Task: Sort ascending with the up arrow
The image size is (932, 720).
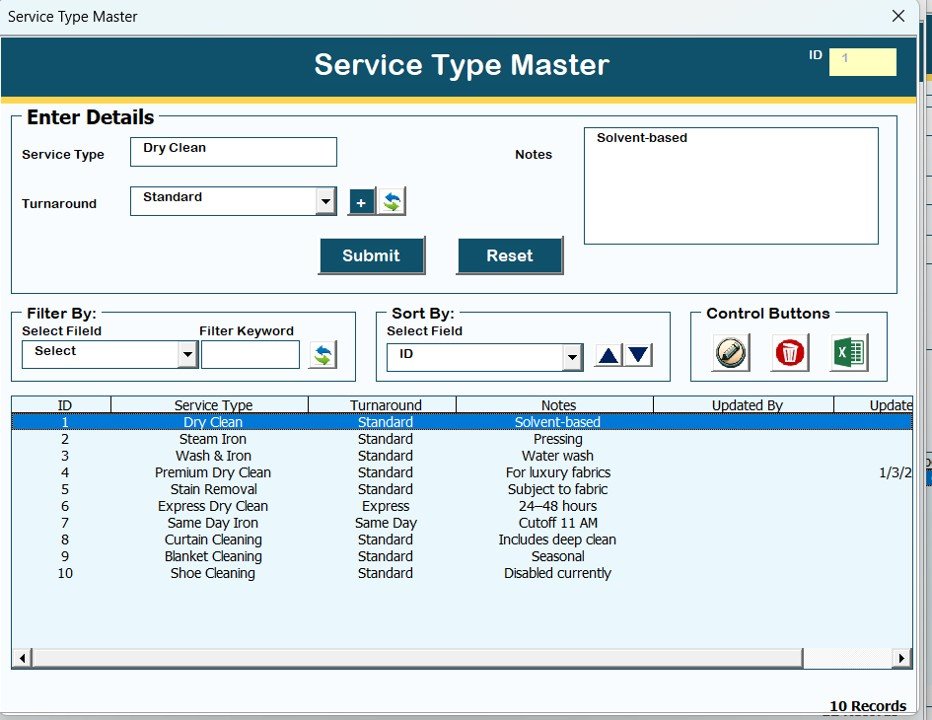Action: [608, 355]
